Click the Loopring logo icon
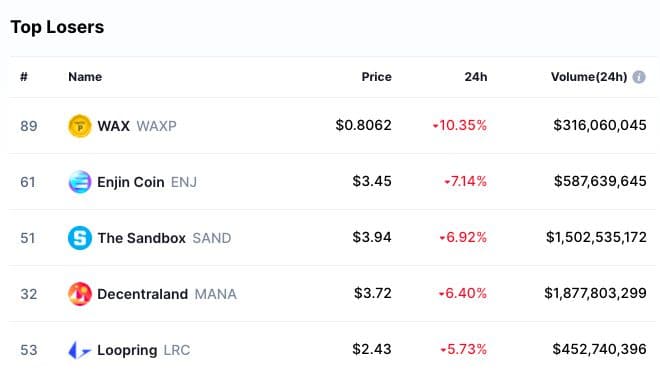660x377 pixels. pyautogui.click(x=80, y=350)
